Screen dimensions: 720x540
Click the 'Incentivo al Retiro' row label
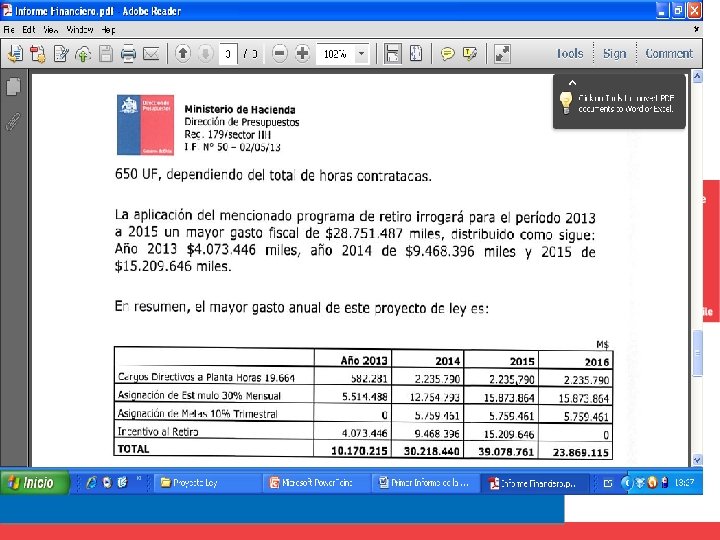pos(158,431)
